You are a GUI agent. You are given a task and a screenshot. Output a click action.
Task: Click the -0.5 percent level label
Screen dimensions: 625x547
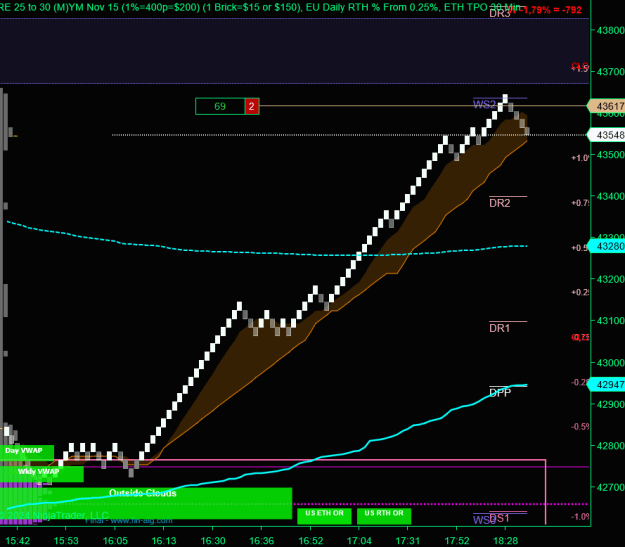click(580, 427)
